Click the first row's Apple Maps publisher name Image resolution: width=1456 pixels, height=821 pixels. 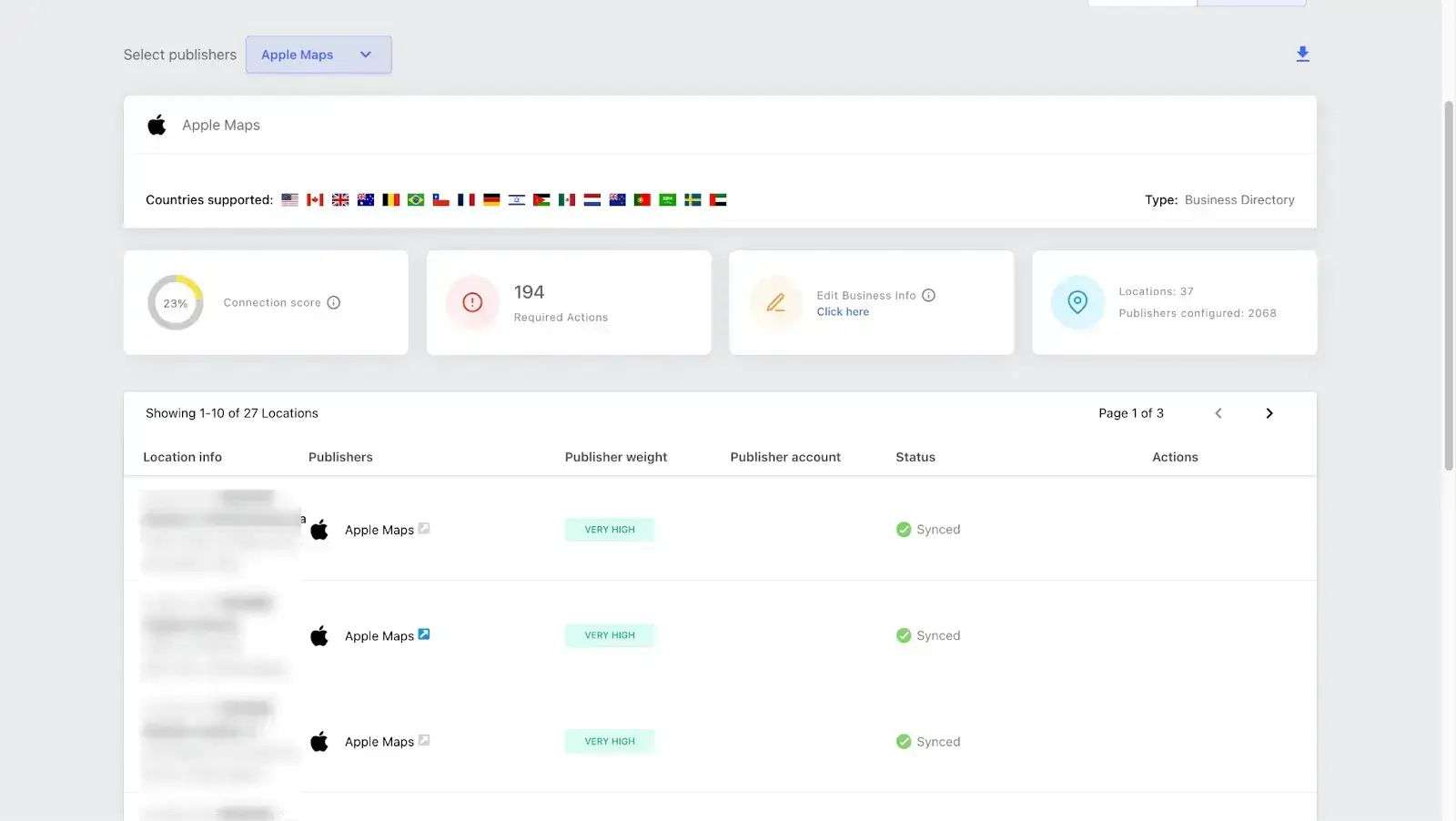[379, 530]
